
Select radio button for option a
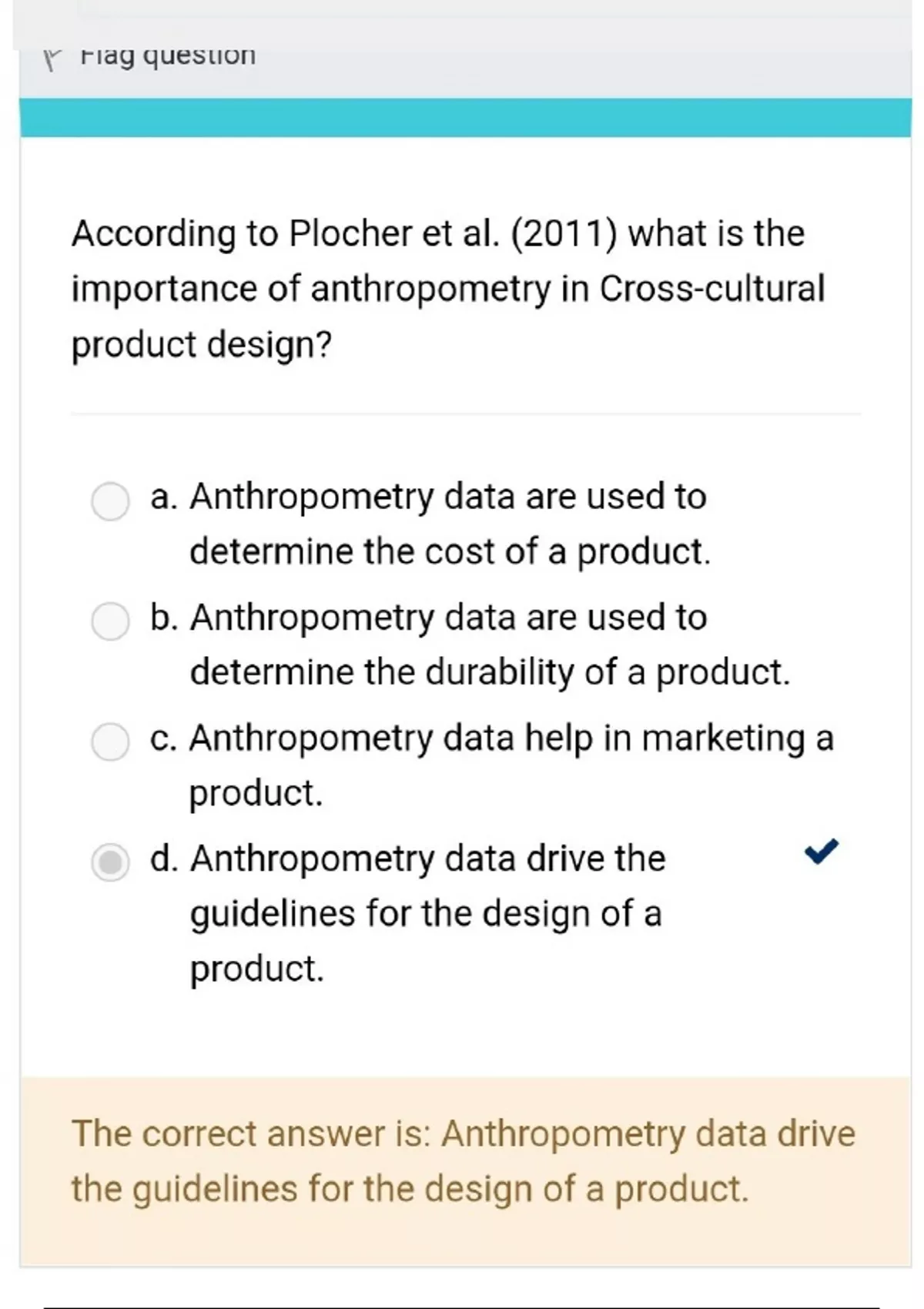tap(110, 501)
